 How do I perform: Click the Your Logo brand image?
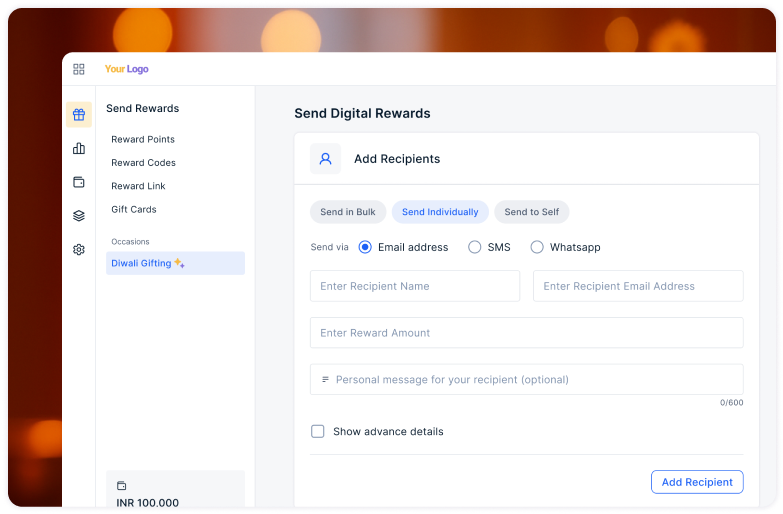coord(126,69)
